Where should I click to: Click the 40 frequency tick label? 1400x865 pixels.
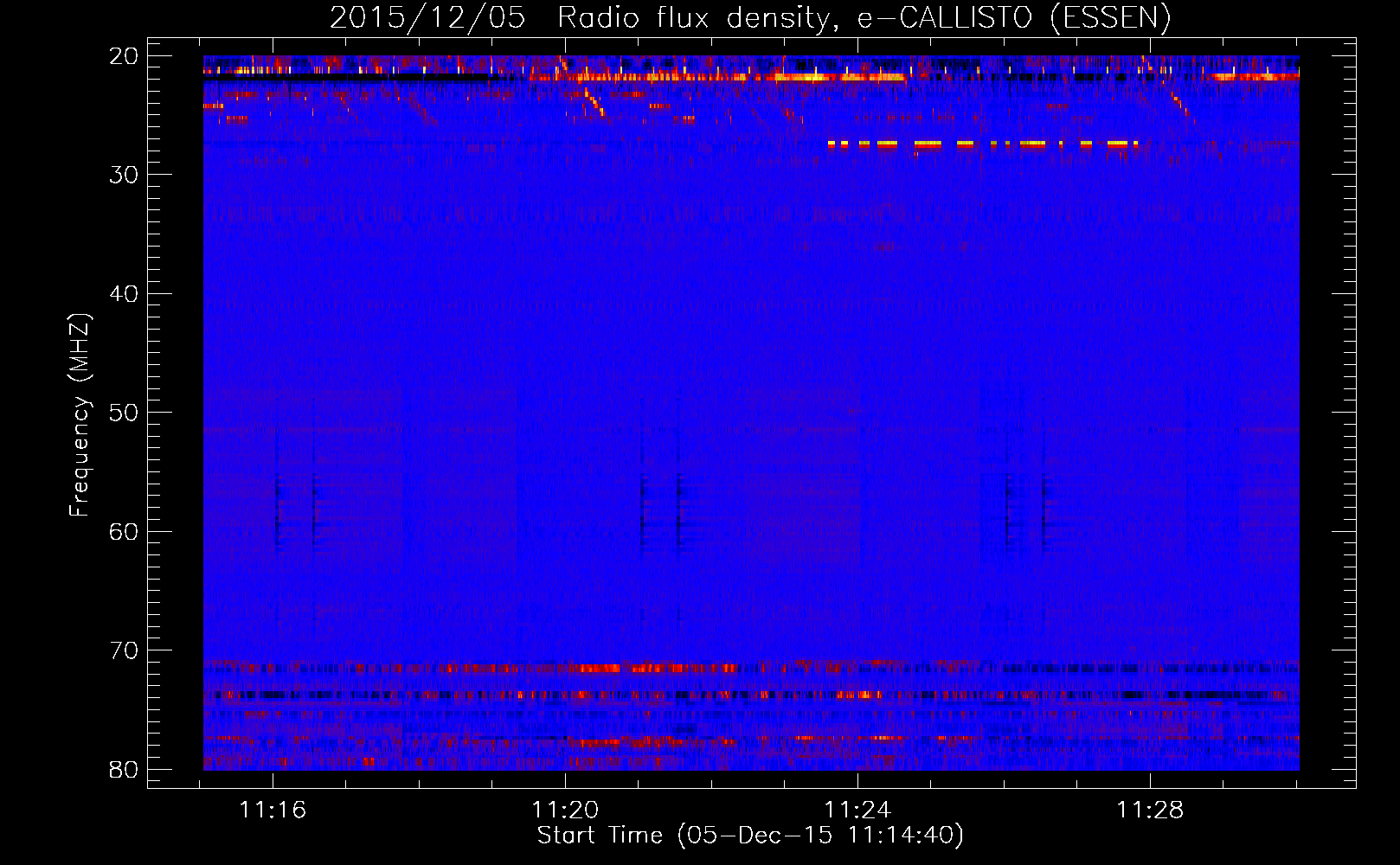point(124,294)
